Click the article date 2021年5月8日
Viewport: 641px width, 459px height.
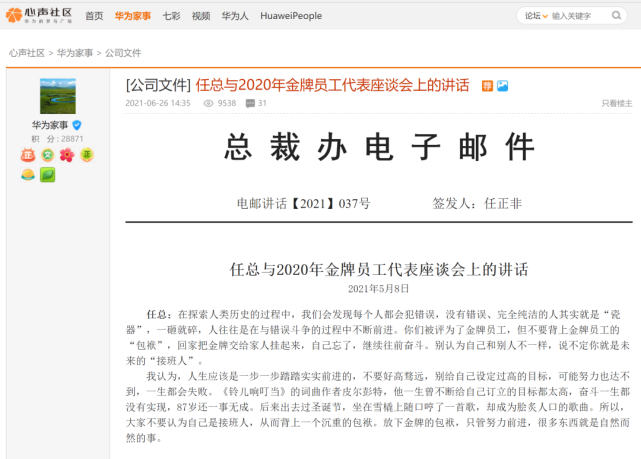[379, 289]
